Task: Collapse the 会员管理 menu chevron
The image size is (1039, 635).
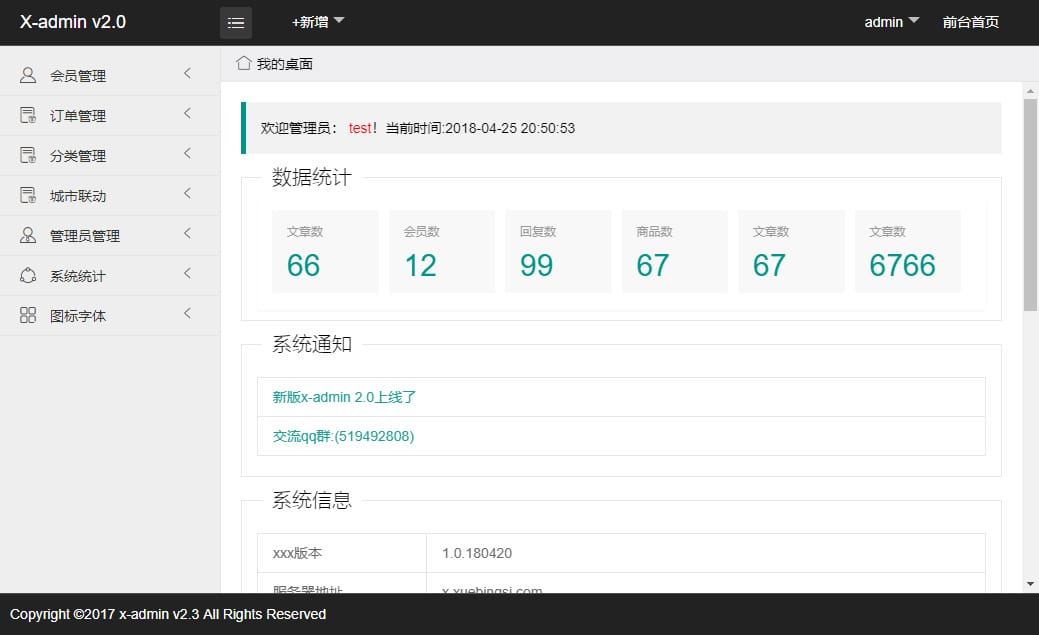Action: tap(187, 74)
